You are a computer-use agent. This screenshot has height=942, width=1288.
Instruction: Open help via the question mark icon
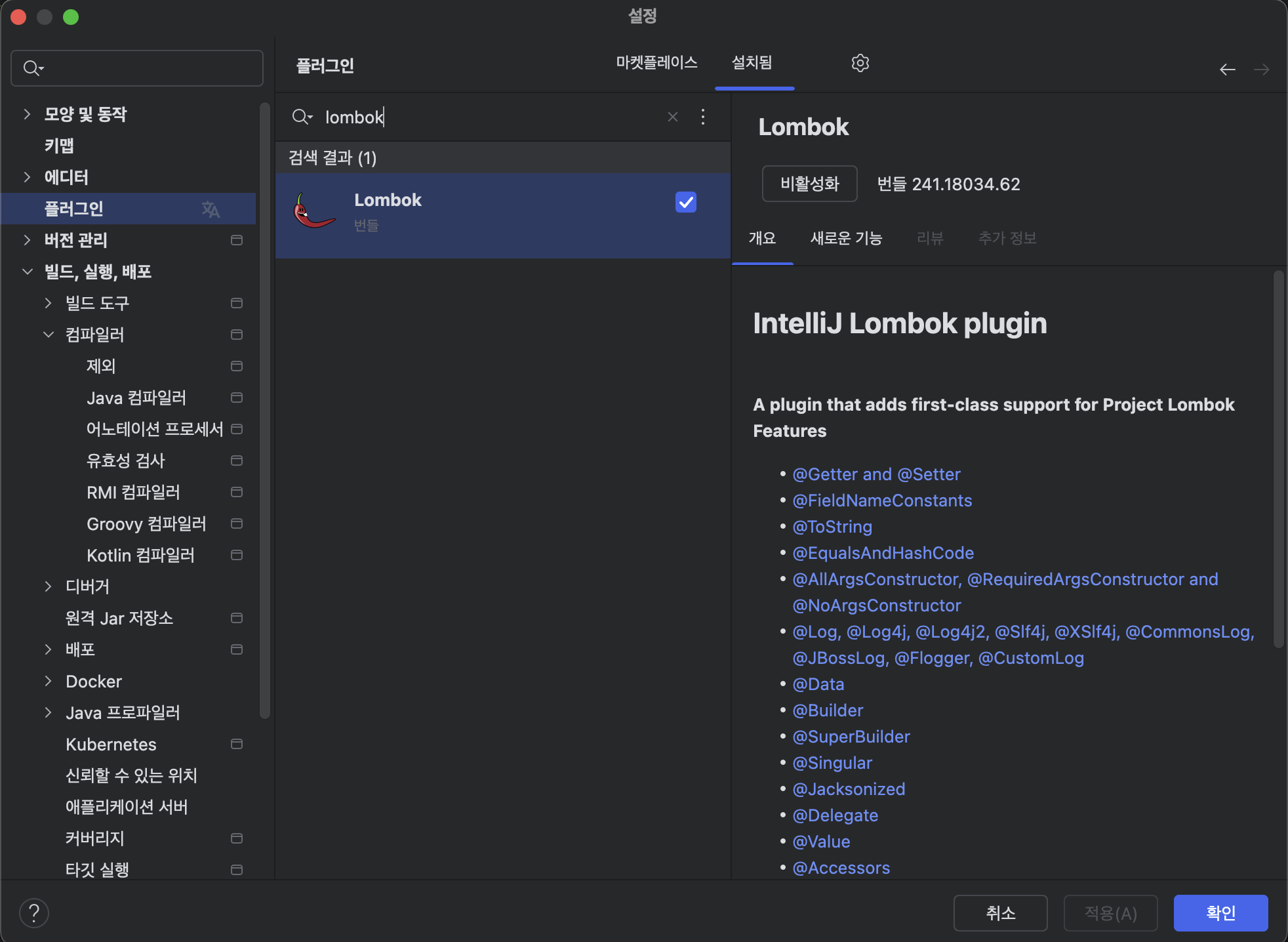point(34,912)
